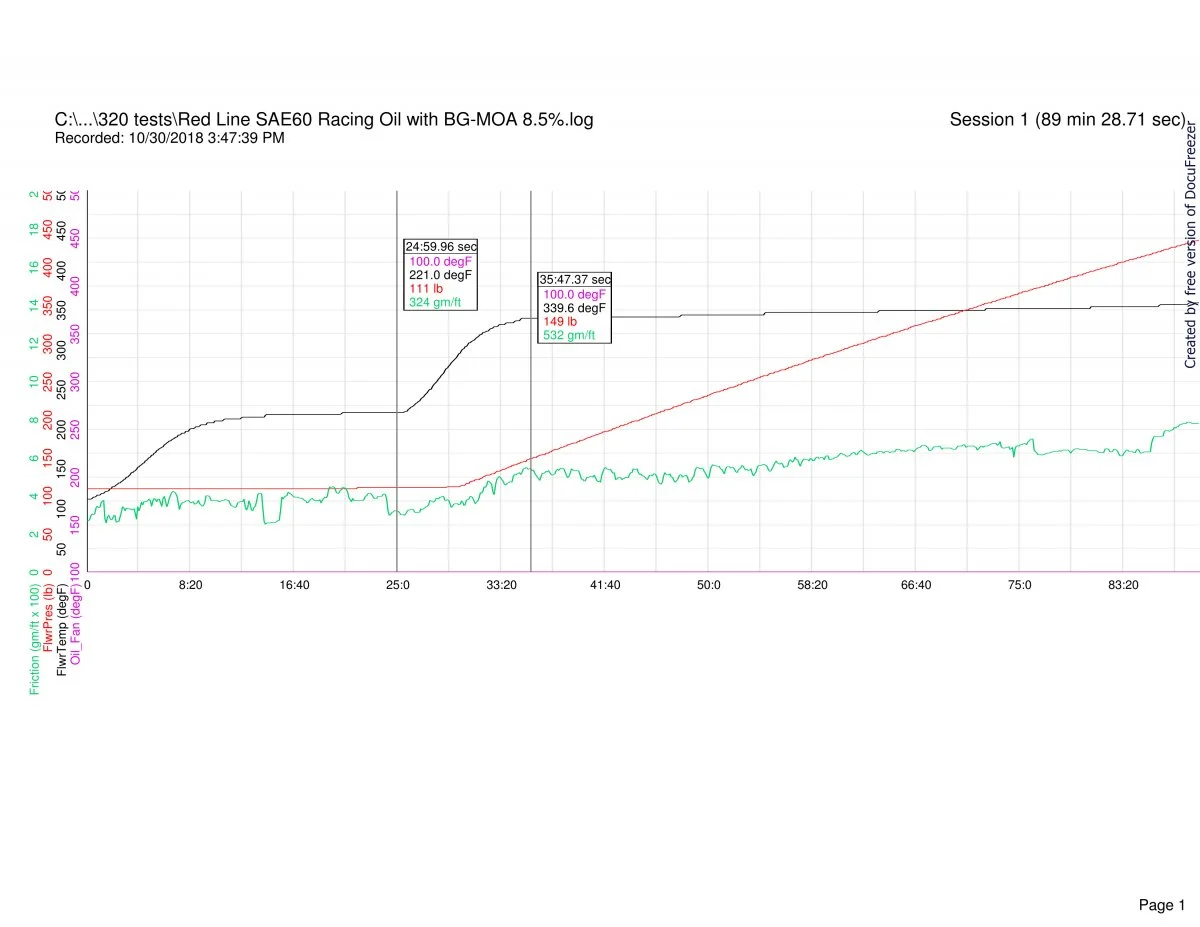Click the red 111 lb reading
Screen dimensions: 1200x927
[x=426, y=288]
